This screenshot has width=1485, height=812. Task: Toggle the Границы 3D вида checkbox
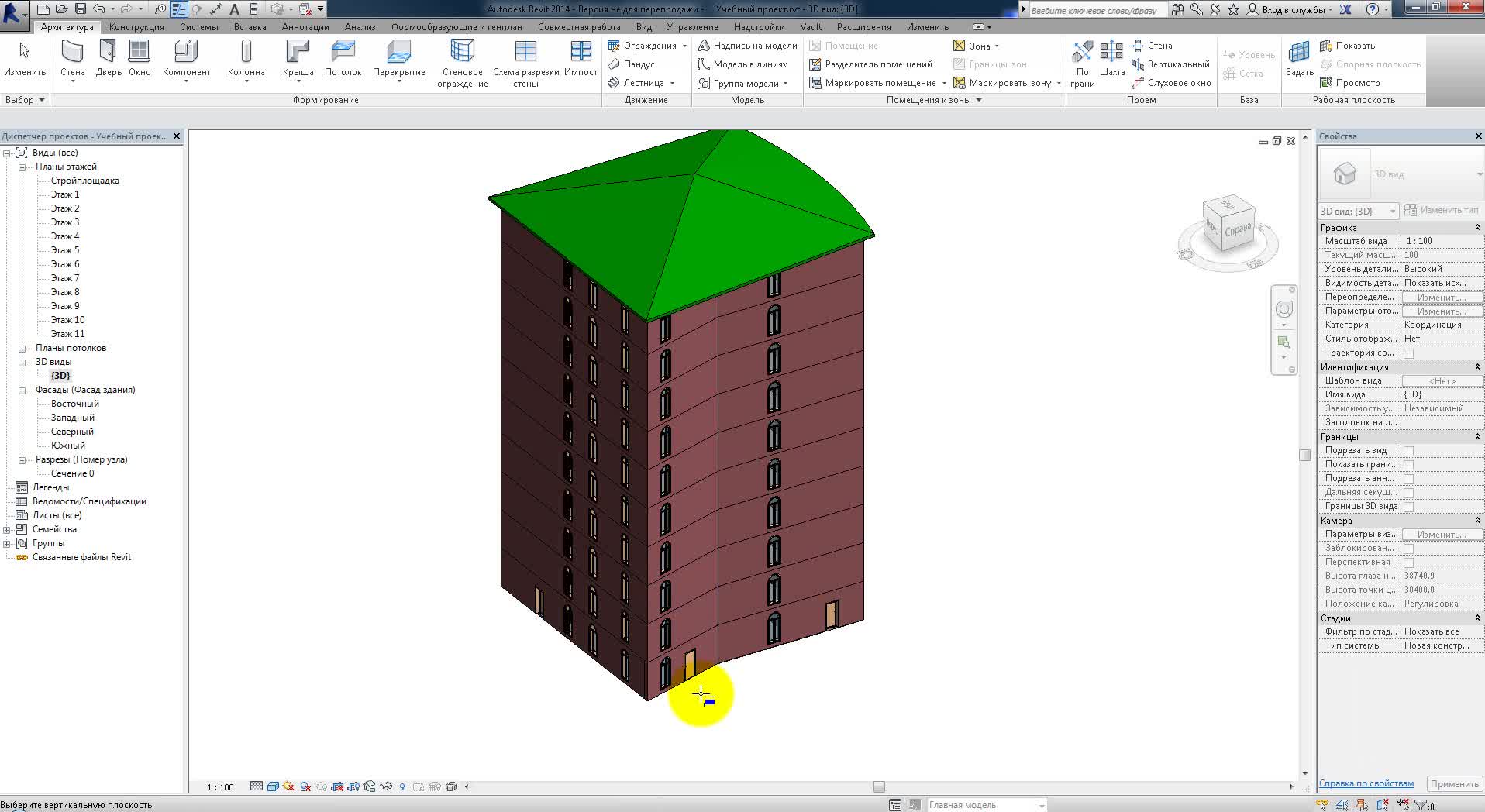pos(1408,507)
